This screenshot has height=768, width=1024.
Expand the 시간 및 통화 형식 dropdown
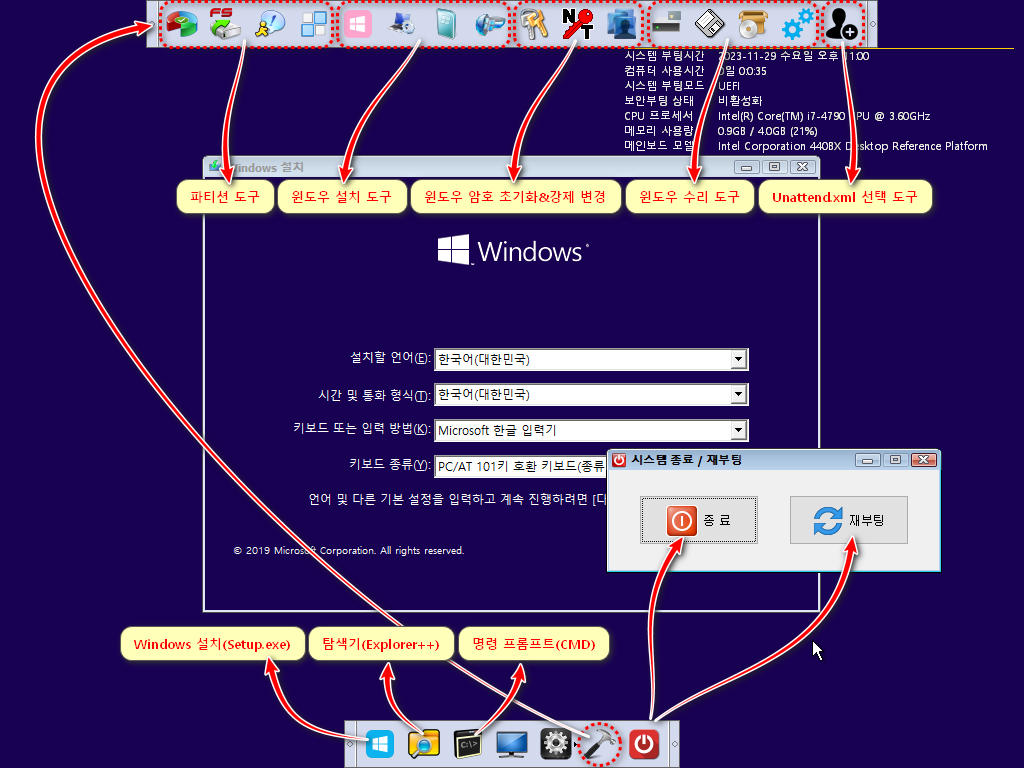pos(738,394)
